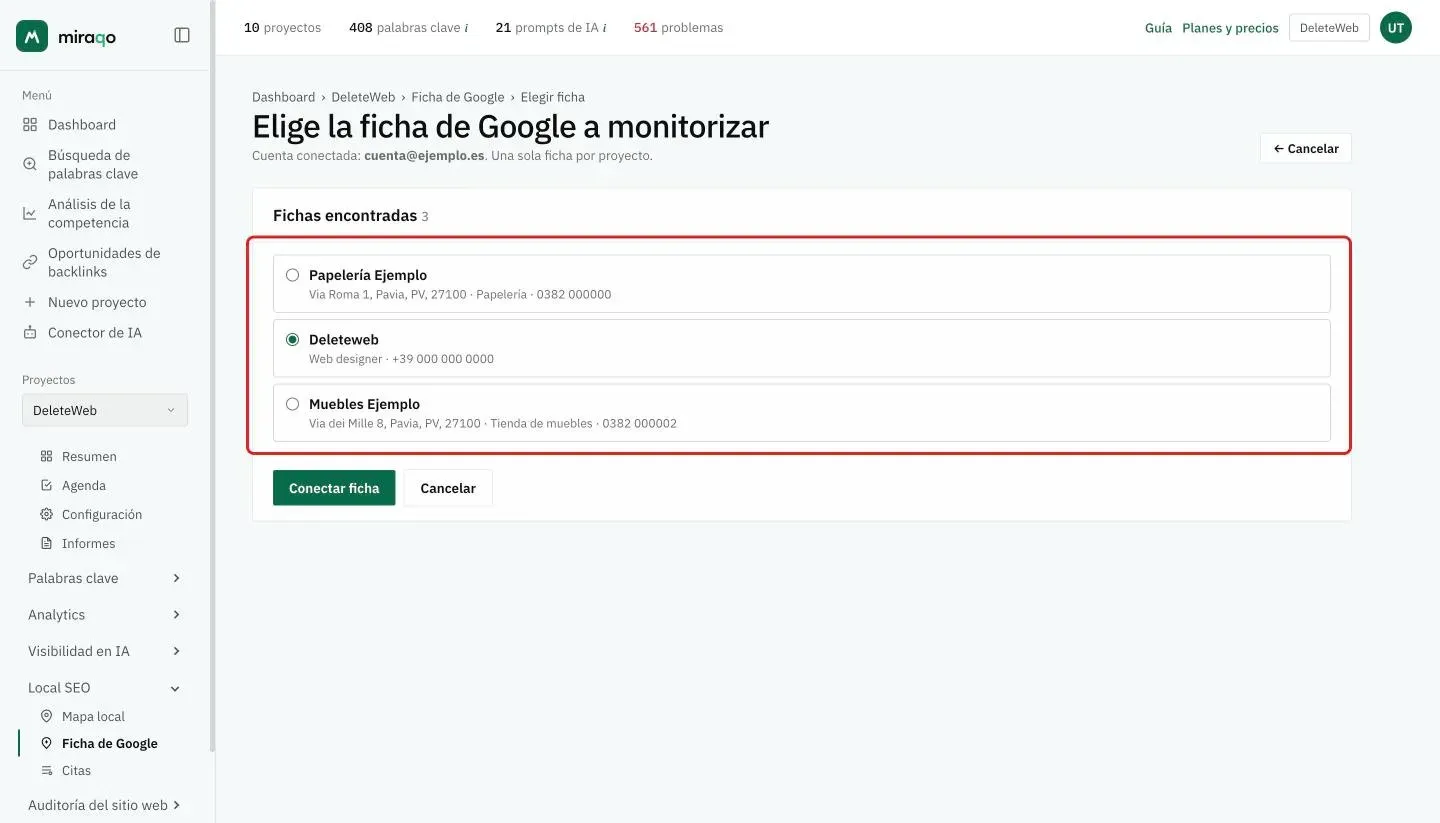The image size is (1440, 823).
Task: Open Oportunidades de backlinks menu item
Action: click(104, 262)
